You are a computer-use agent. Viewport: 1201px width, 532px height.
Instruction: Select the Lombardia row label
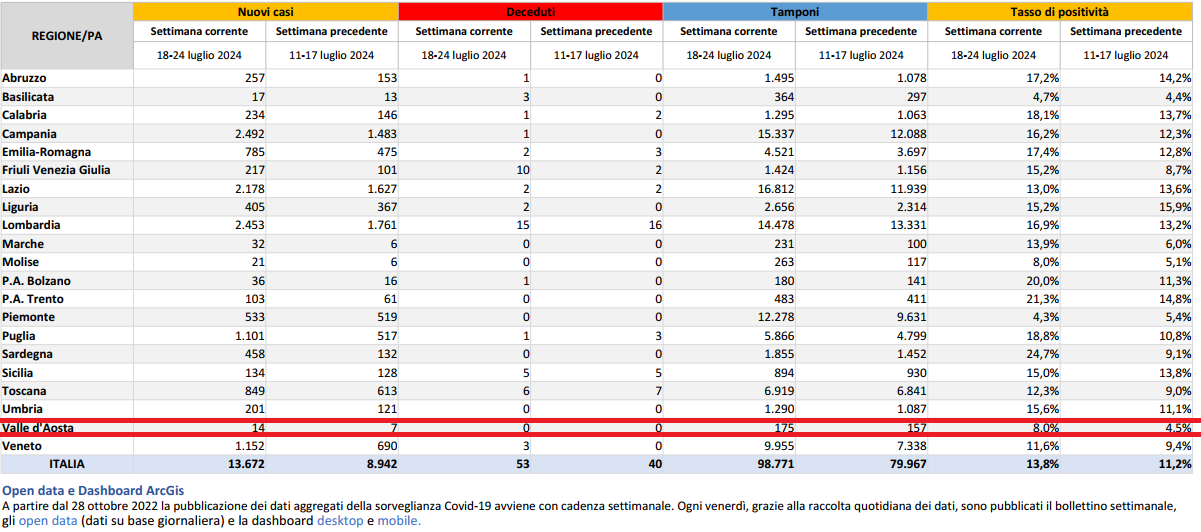(31, 225)
